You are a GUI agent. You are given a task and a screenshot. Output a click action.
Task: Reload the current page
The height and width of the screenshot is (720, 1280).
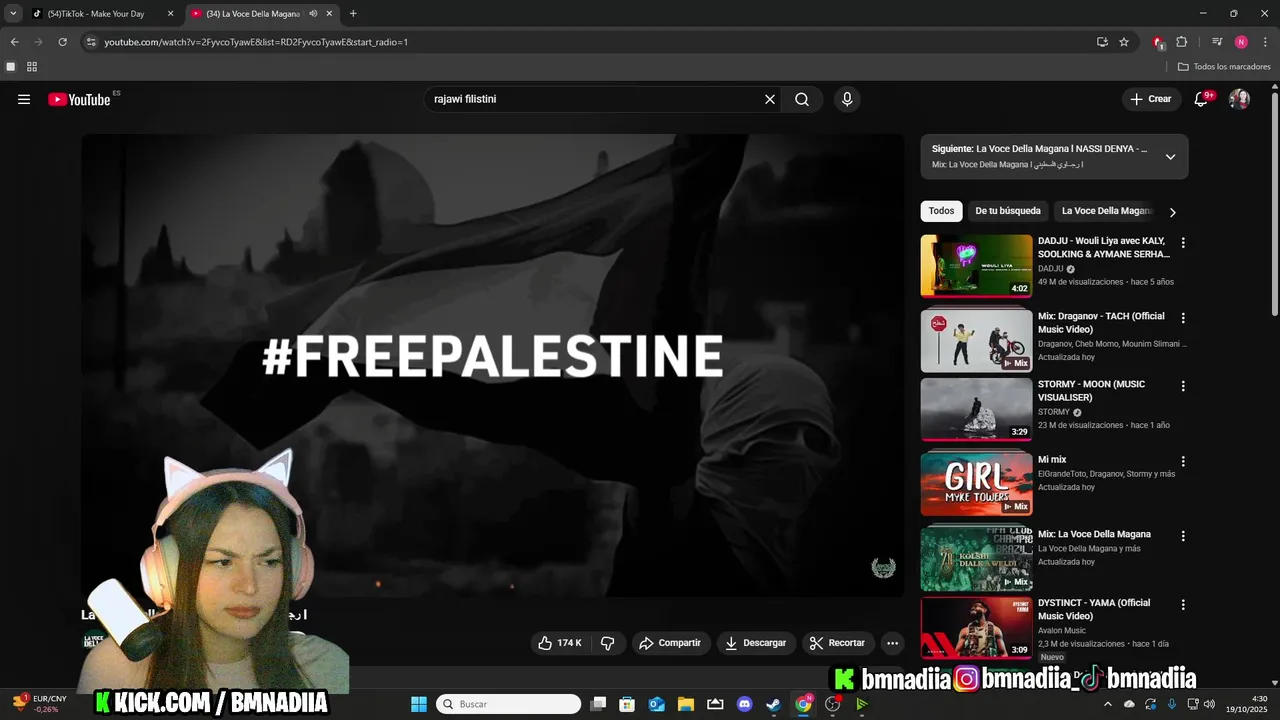pos(62,42)
